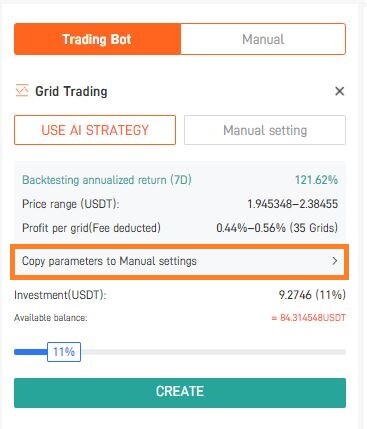The width and height of the screenshot is (367, 429).
Task: Select the Manual setting option
Action: point(265,130)
